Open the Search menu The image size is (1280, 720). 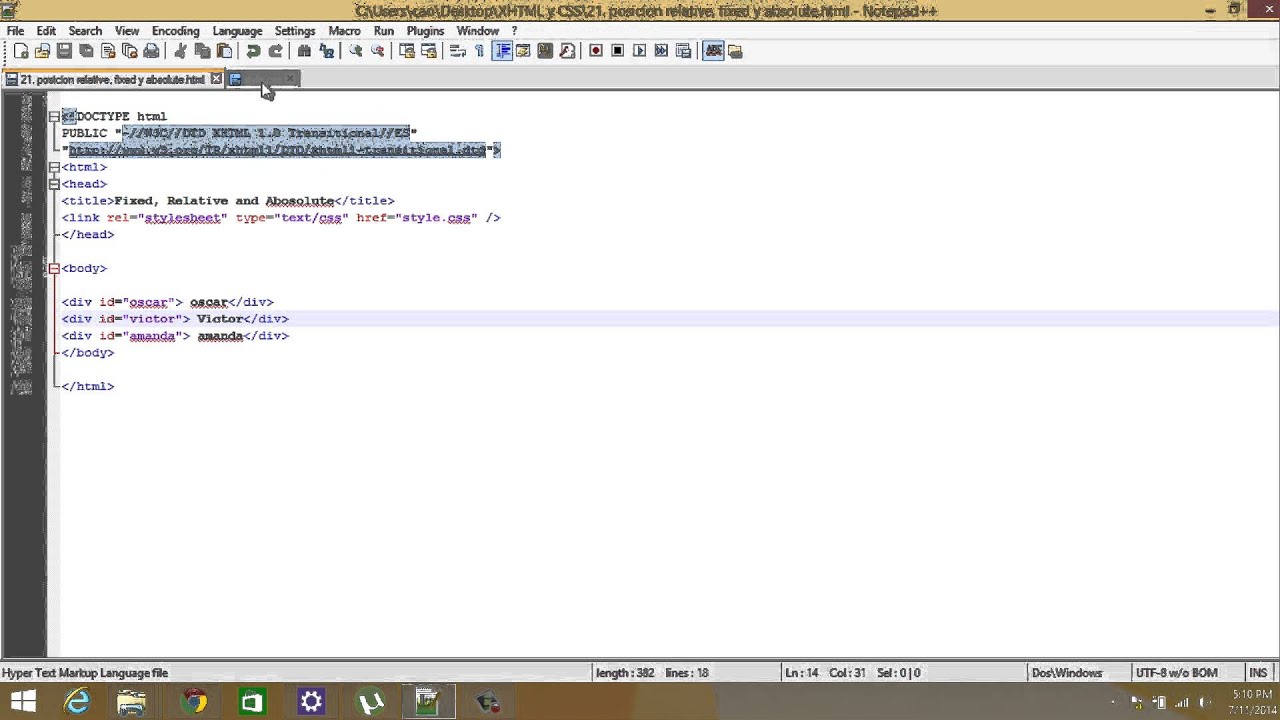click(x=85, y=31)
